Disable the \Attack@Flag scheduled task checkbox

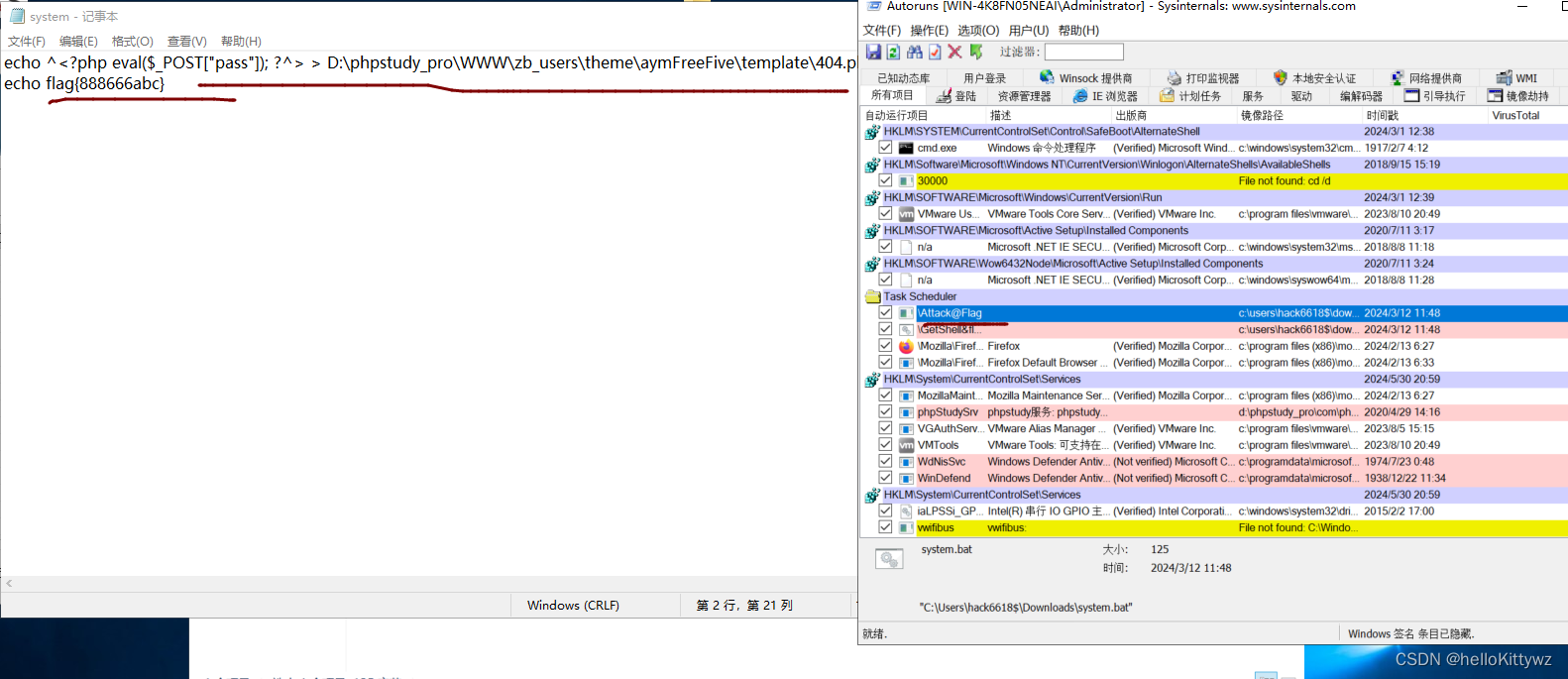[885, 313]
